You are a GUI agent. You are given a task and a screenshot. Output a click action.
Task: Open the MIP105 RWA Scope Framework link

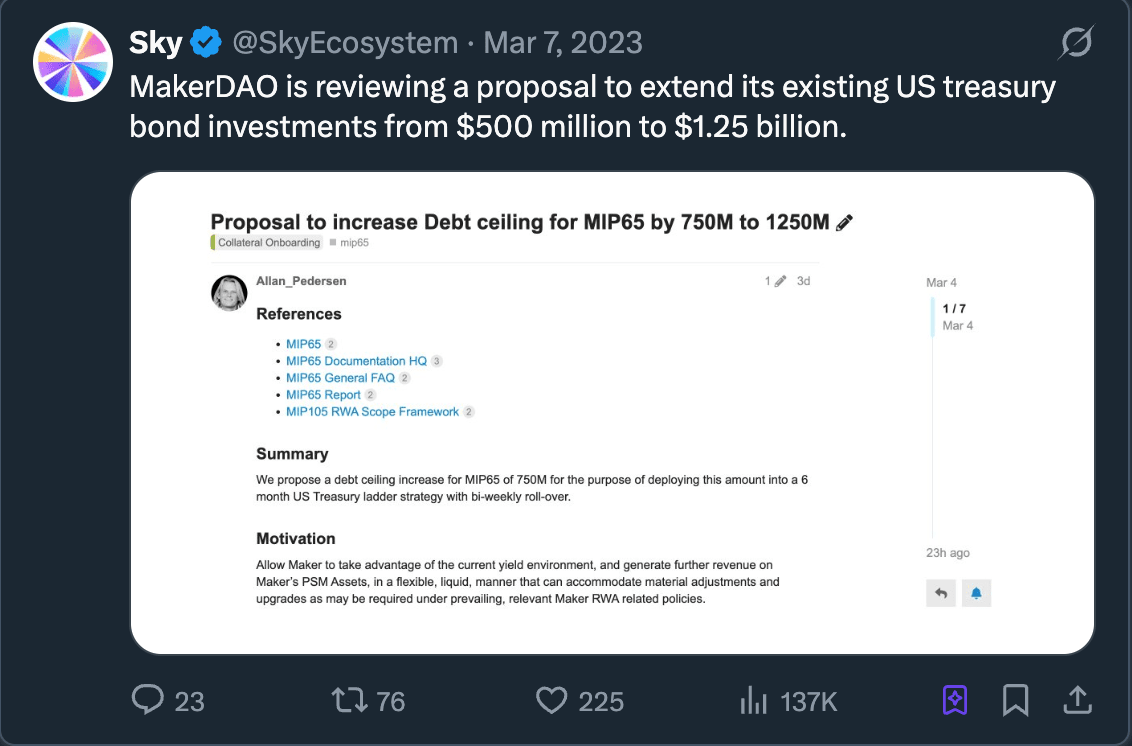pos(372,412)
